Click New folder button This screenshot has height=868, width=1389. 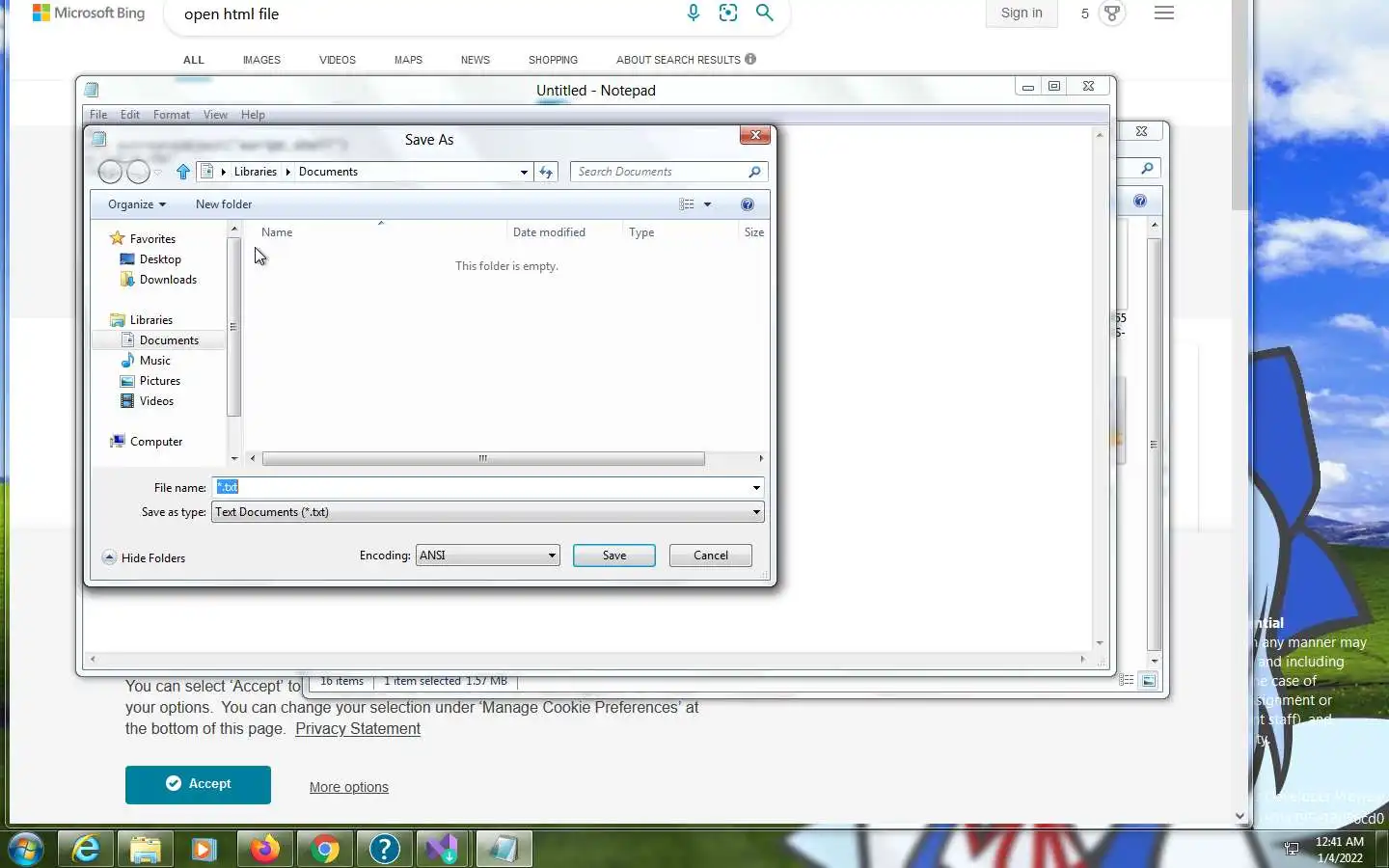pyautogui.click(x=224, y=204)
